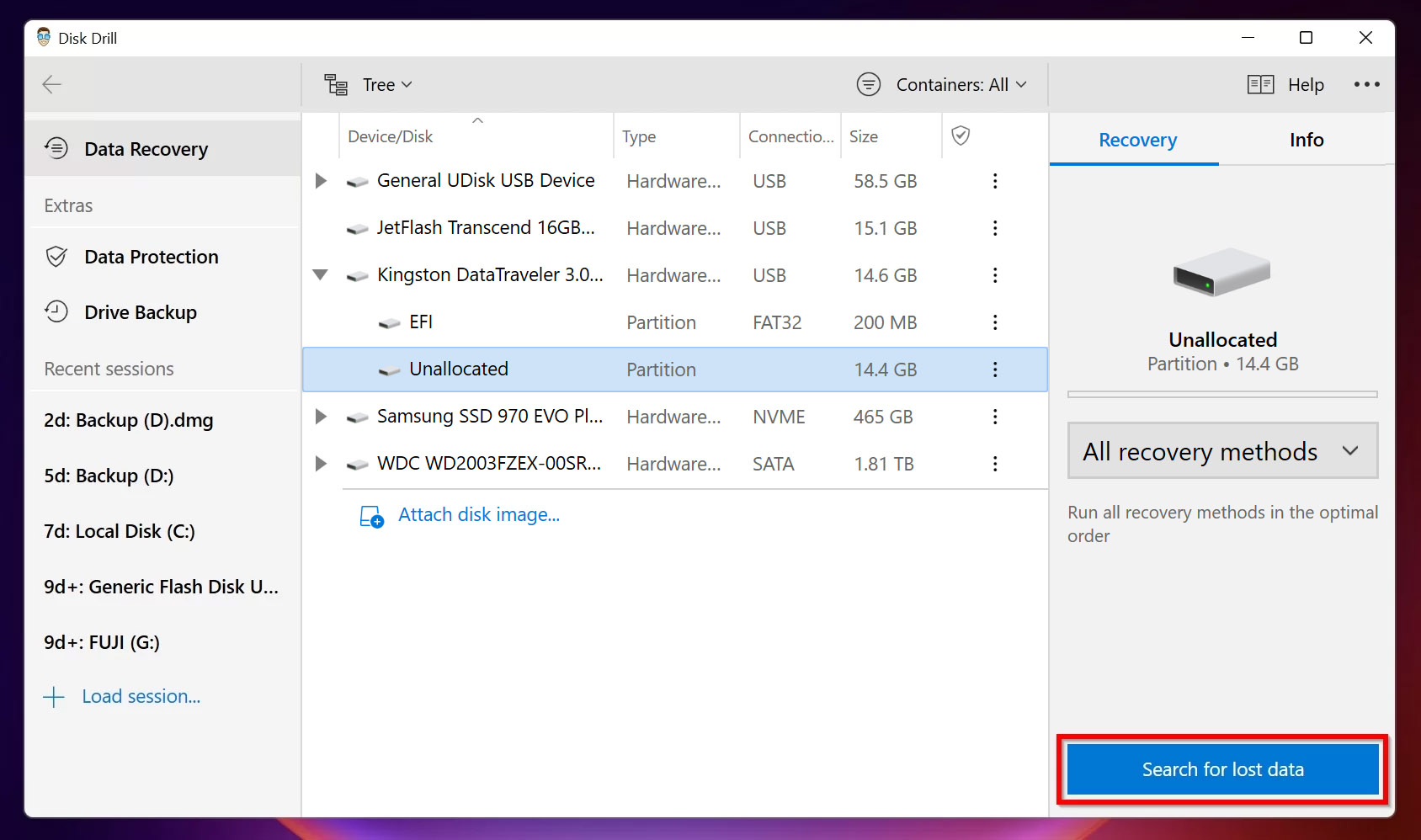Screen dimensions: 1421x840
Task: Open the Help link
Action: click(x=1306, y=85)
